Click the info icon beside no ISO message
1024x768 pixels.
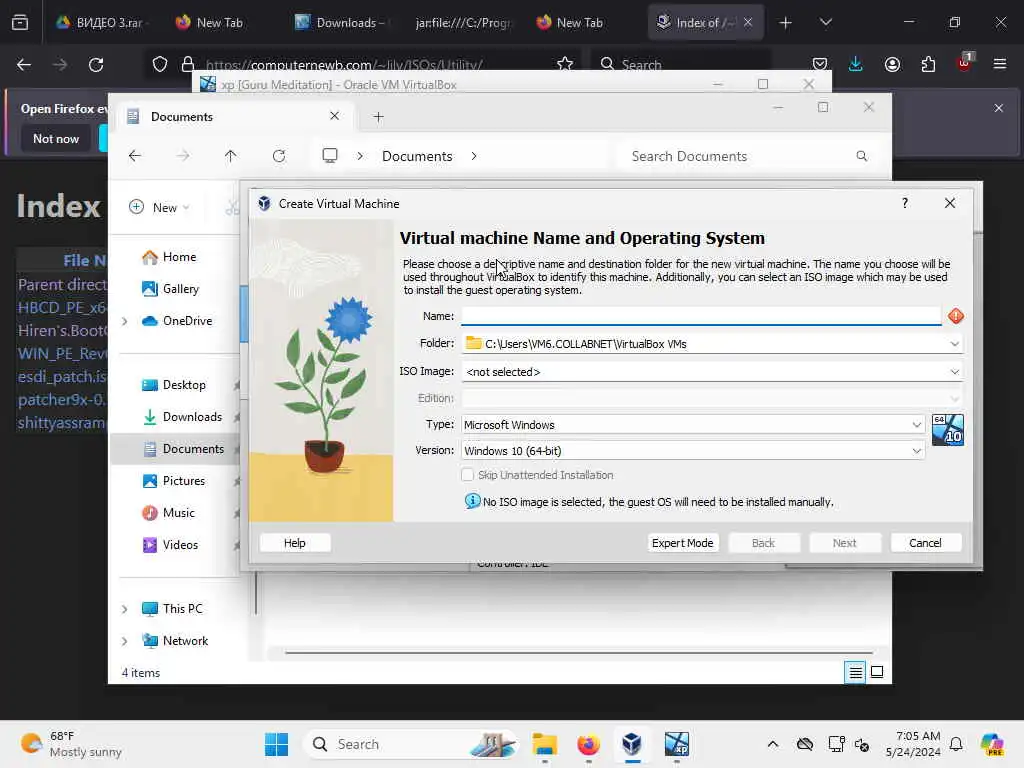(472, 501)
